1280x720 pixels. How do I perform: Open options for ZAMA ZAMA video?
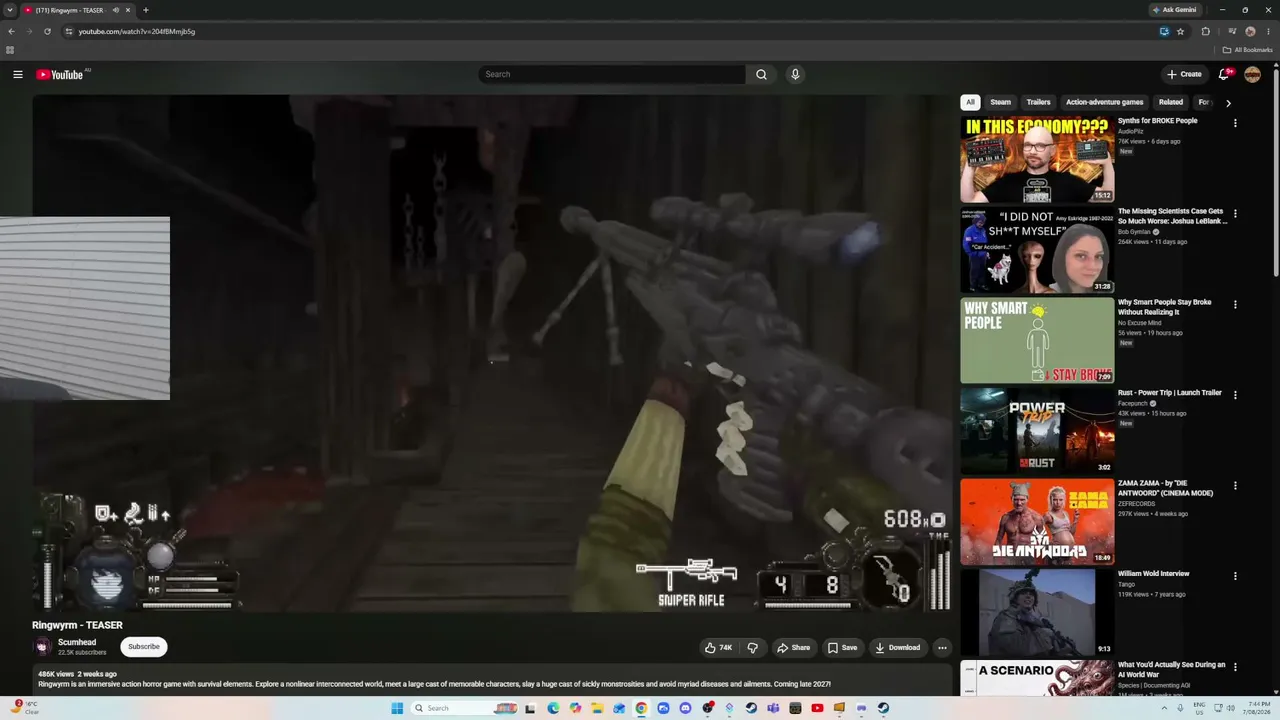(x=1235, y=486)
